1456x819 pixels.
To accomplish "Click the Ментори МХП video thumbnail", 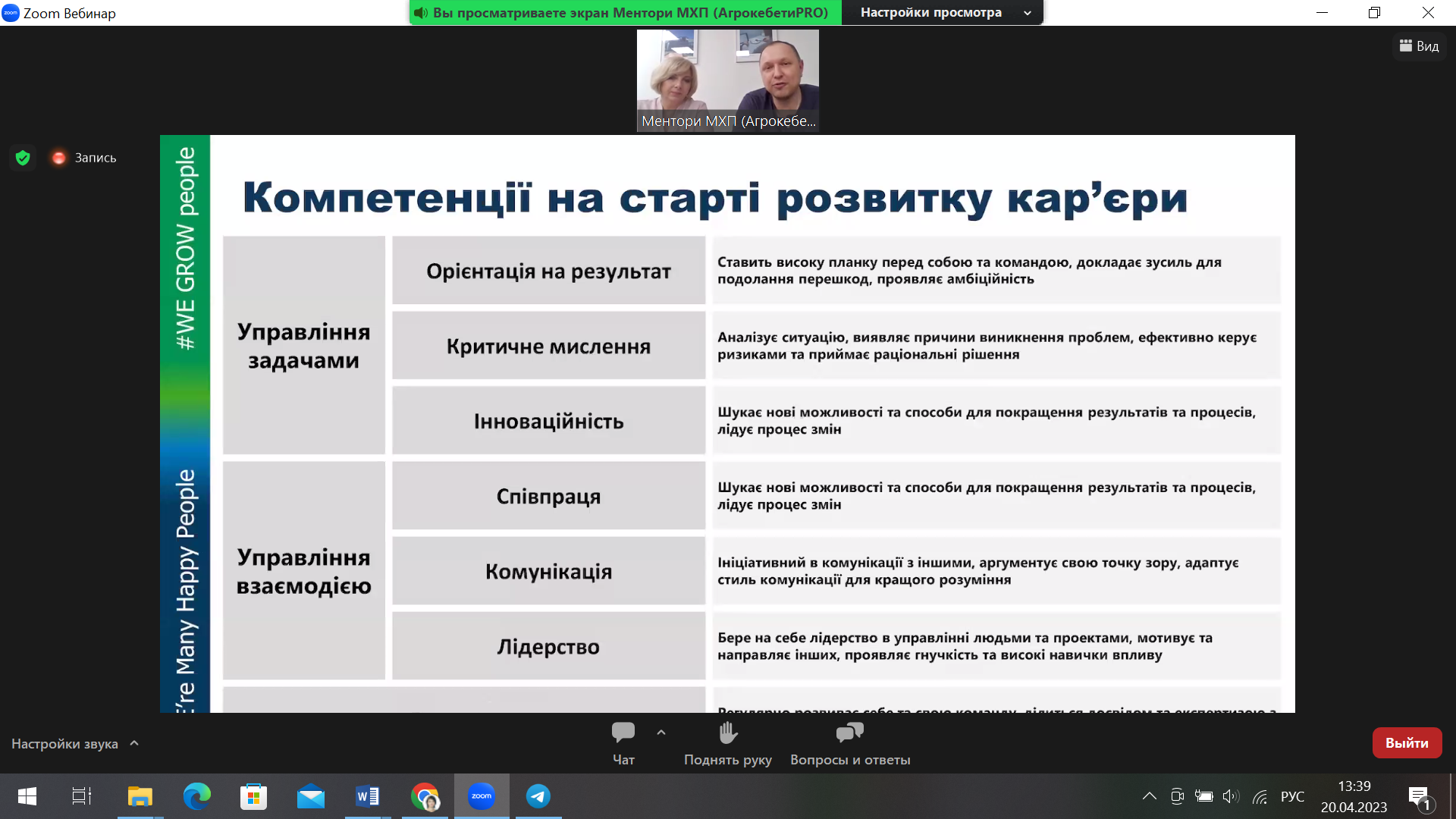I will tap(727, 80).
